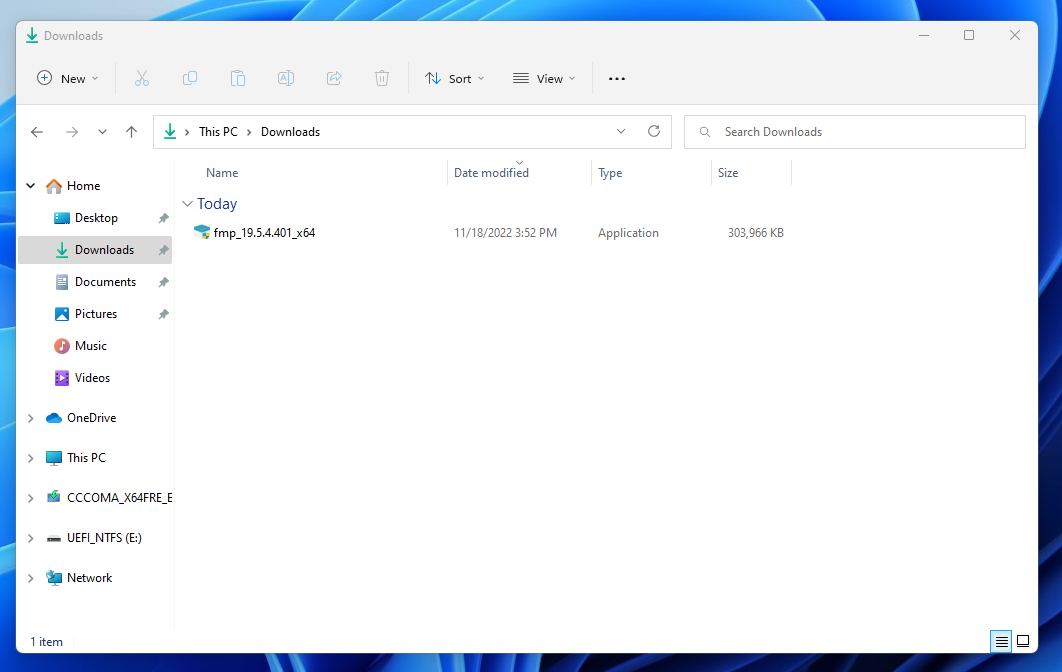1062x672 pixels.
Task: Click the Application type cell
Action: click(628, 232)
